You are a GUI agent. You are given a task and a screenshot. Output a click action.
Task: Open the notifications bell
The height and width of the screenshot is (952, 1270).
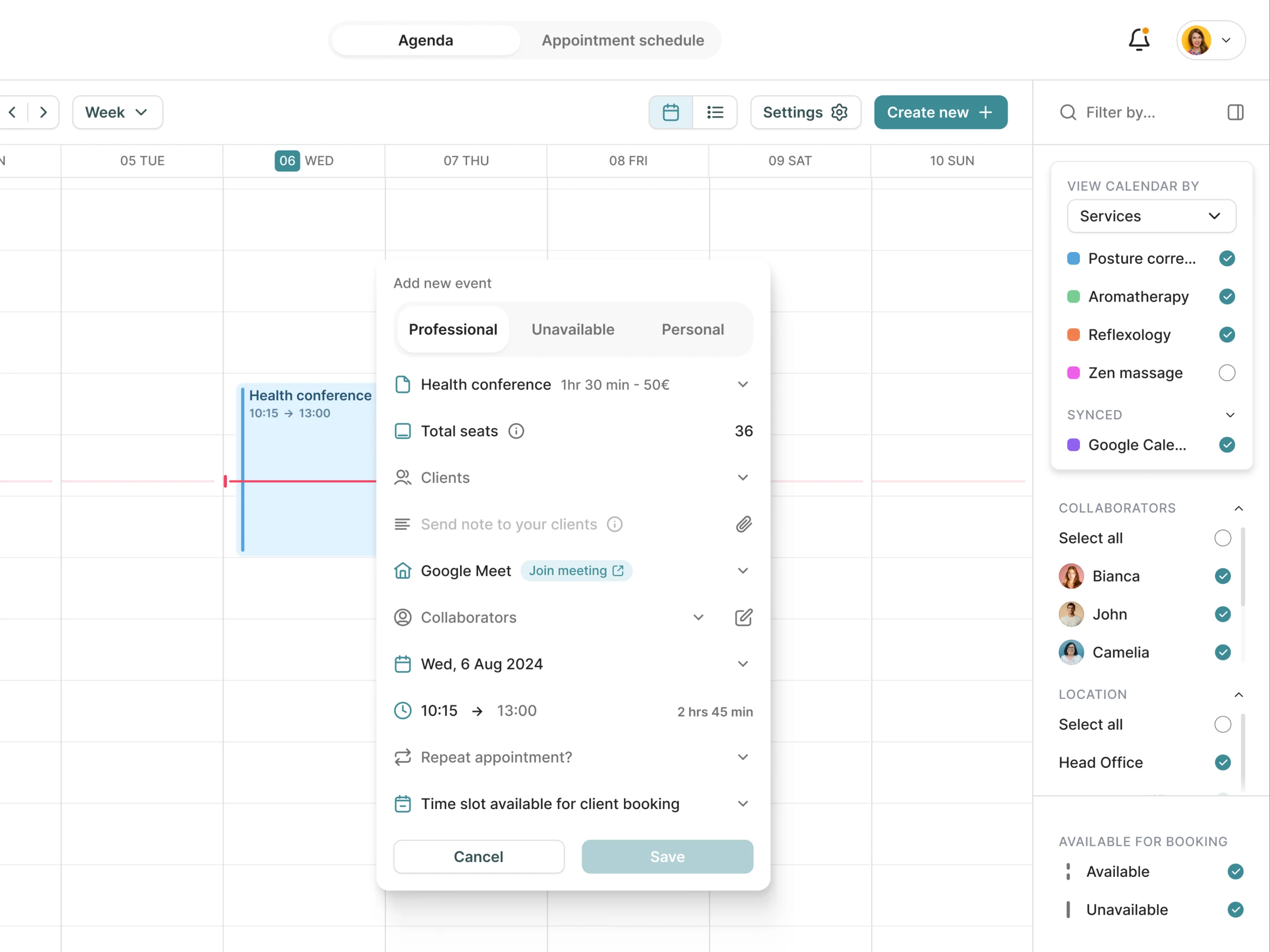coord(1139,40)
